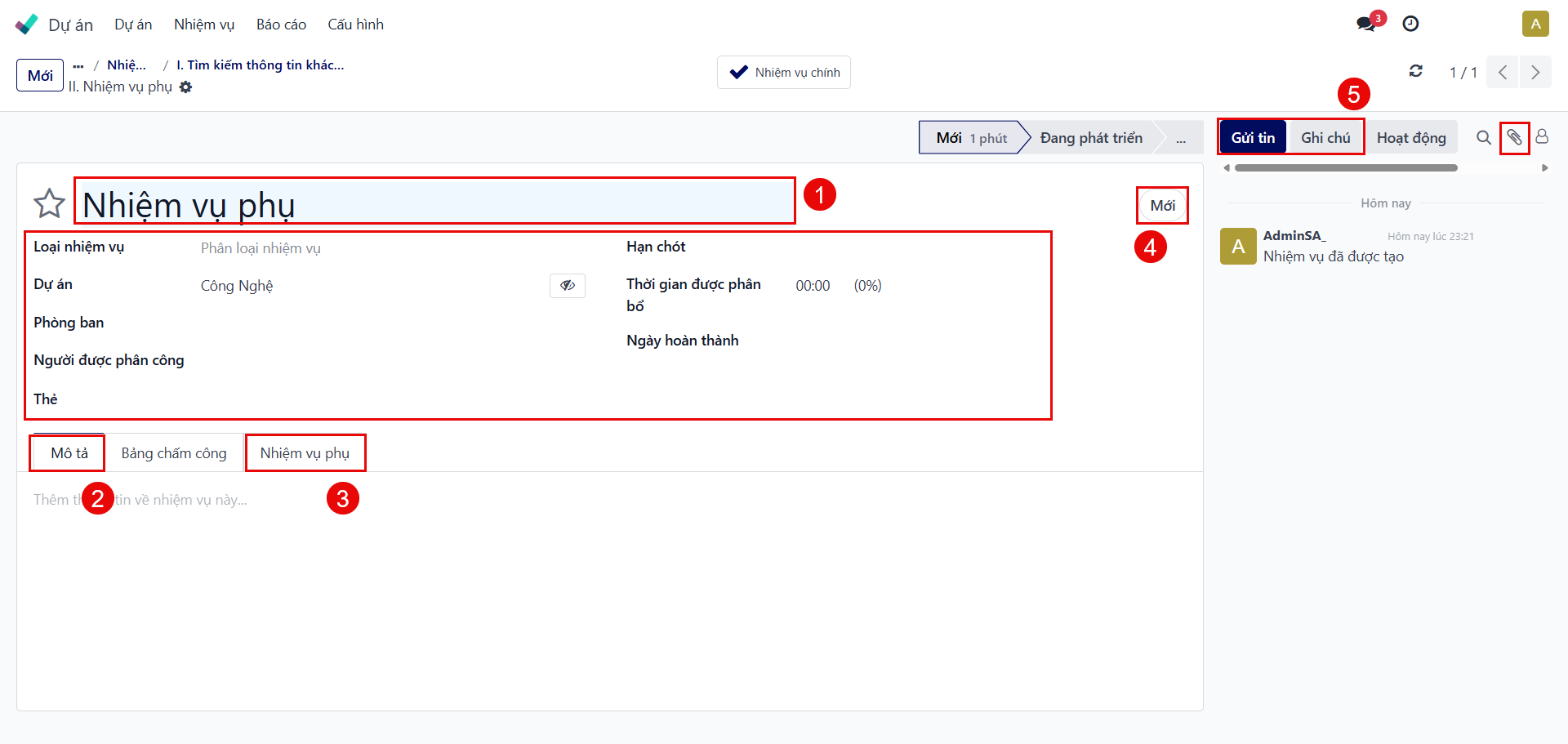Click the user avatar in top bar
Image resolution: width=1568 pixels, height=744 pixels.
[x=1535, y=24]
